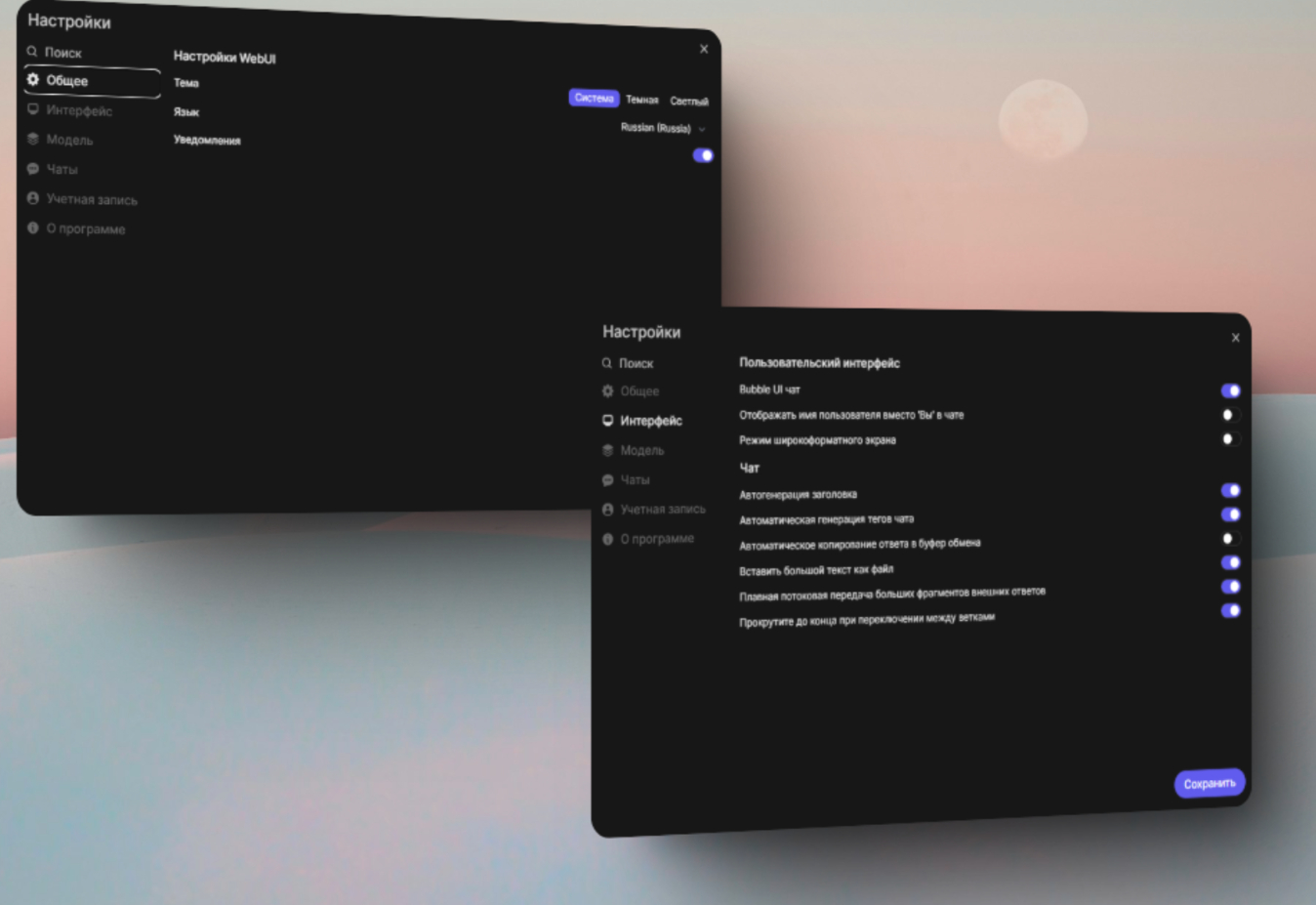This screenshot has width=1316, height=905.
Task: Click the Сохранить button
Action: point(1210,783)
